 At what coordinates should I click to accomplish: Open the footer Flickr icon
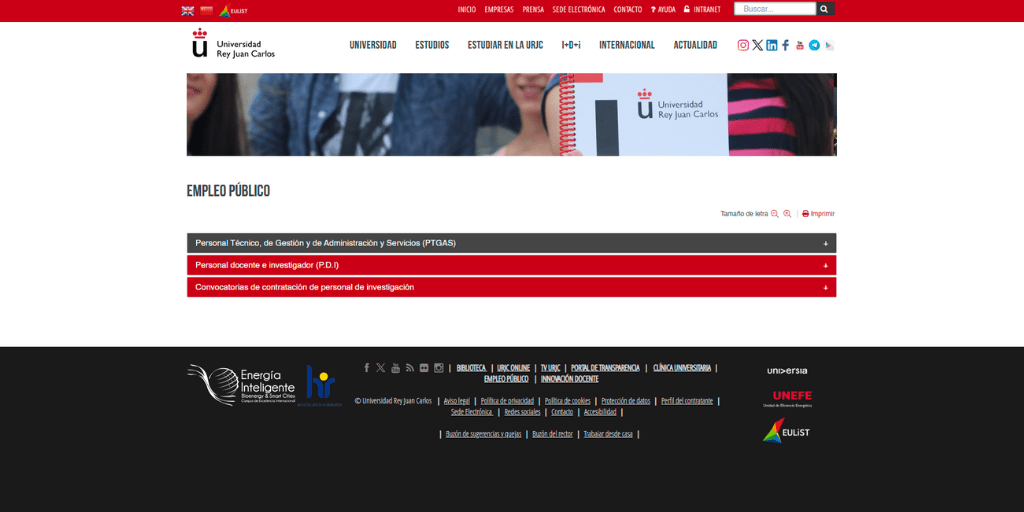tap(424, 368)
